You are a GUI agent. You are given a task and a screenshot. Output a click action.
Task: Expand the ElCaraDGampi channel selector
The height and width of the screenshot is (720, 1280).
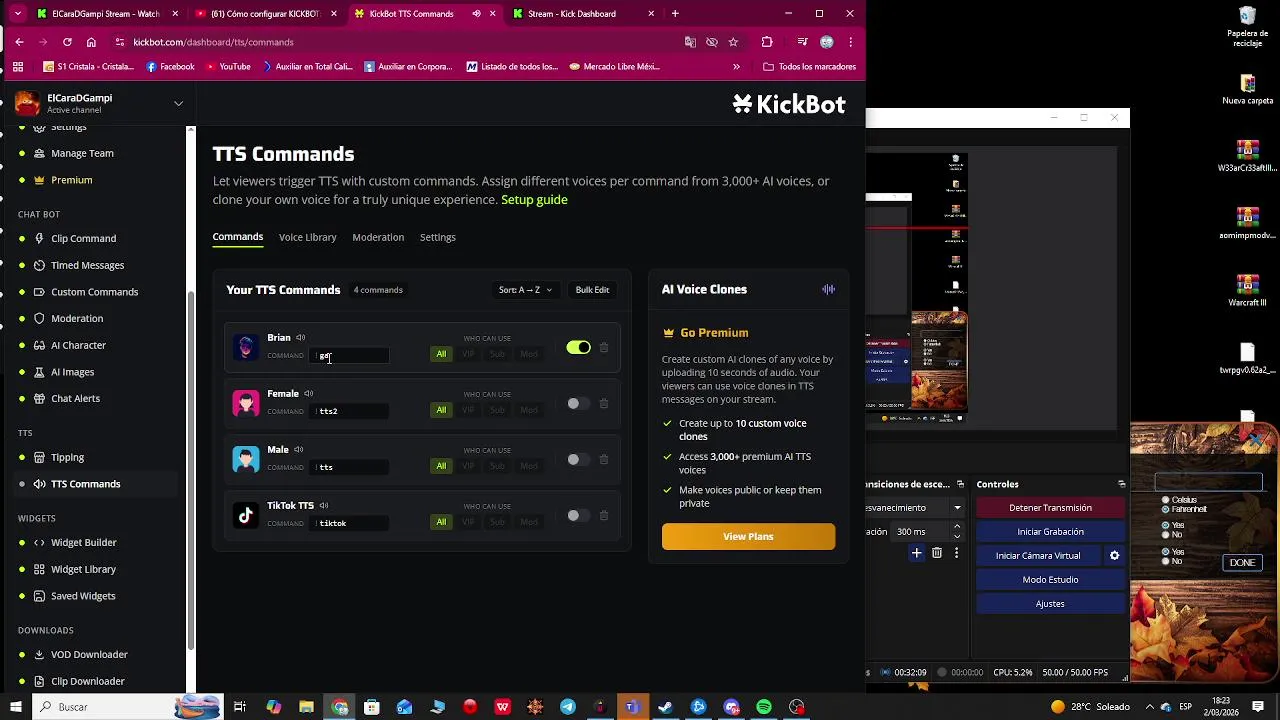point(178,103)
